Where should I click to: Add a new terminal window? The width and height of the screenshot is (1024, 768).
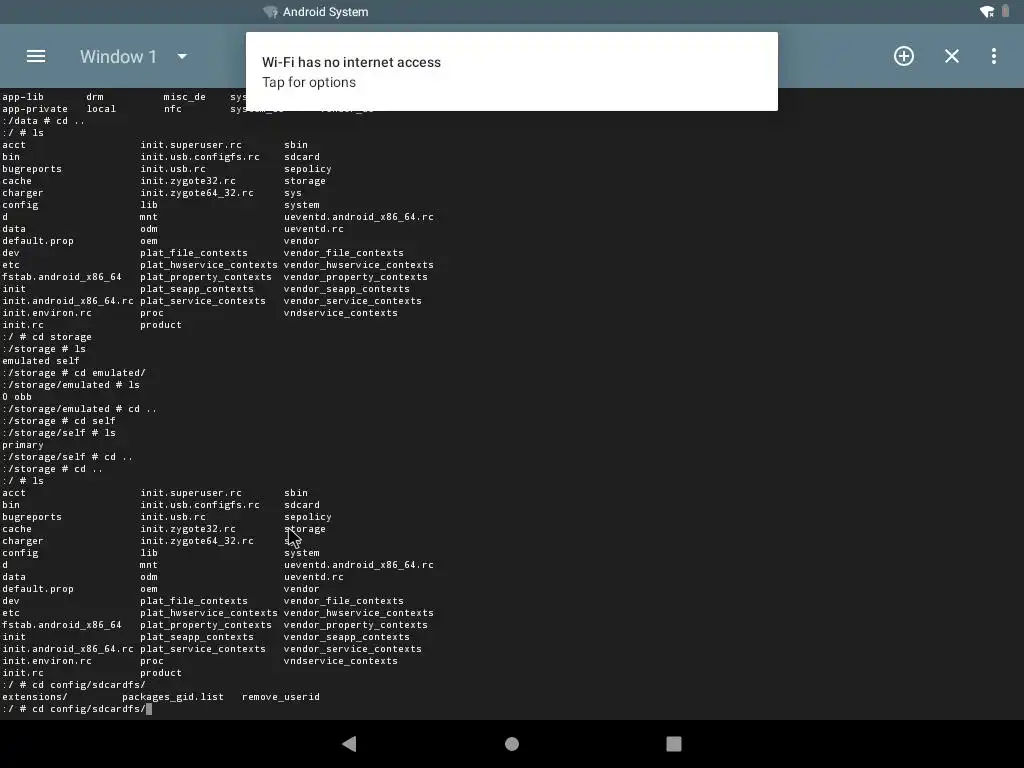[x=904, y=56]
